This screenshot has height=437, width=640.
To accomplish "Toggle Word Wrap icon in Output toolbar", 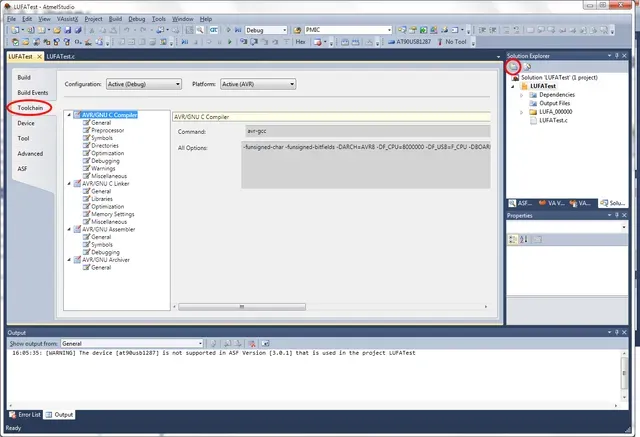I will click(x=265, y=344).
